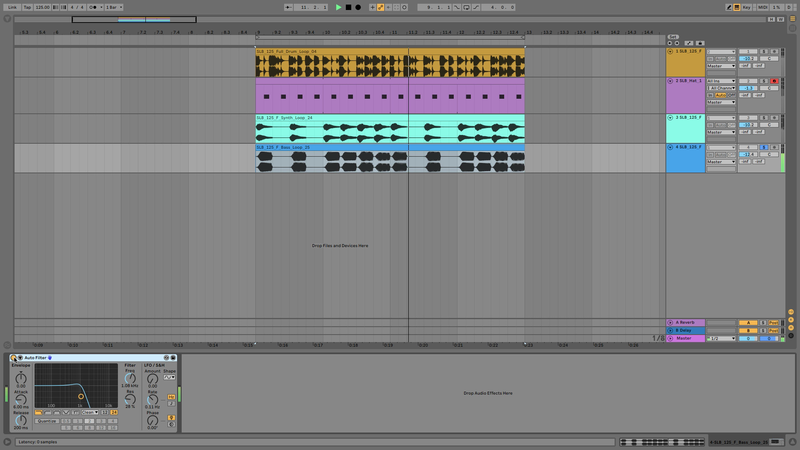Toggle LFO Hz rate mode button
Screen dimensions: 800x450
[171, 397]
